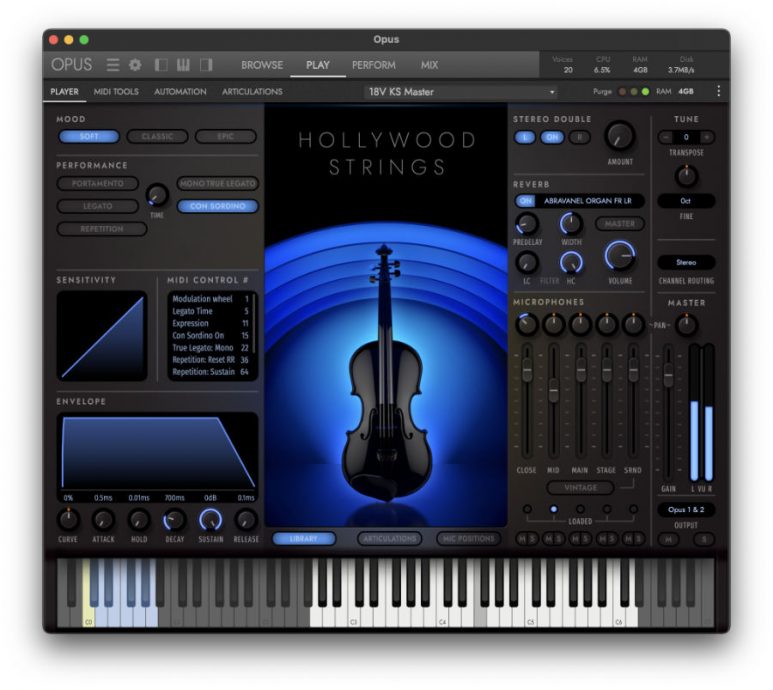Open the MIDI Tools sub-tab
The height and width of the screenshot is (690, 773).
pyautogui.click(x=116, y=91)
